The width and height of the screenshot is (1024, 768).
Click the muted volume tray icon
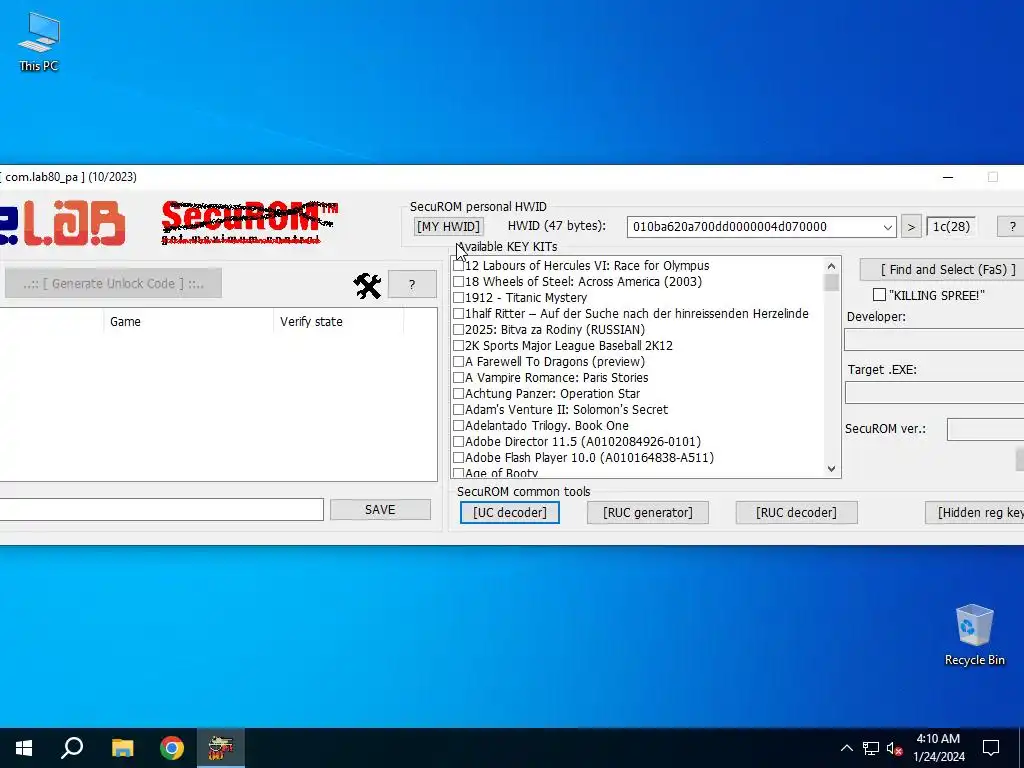(894, 748)
